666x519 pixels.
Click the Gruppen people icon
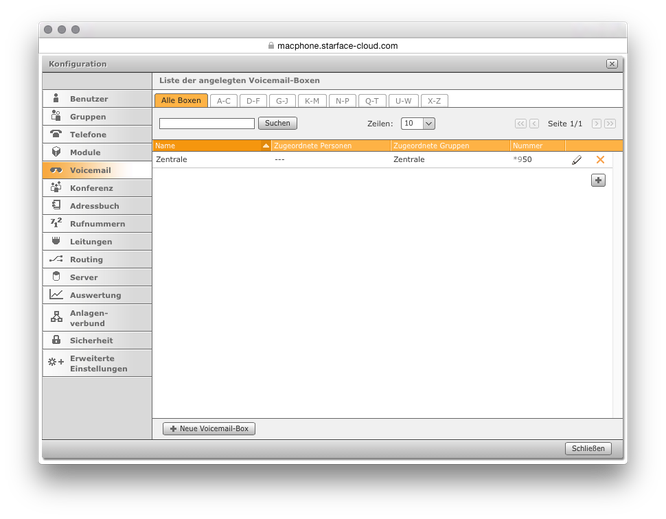pyautogui.click(x=56, y=116)
